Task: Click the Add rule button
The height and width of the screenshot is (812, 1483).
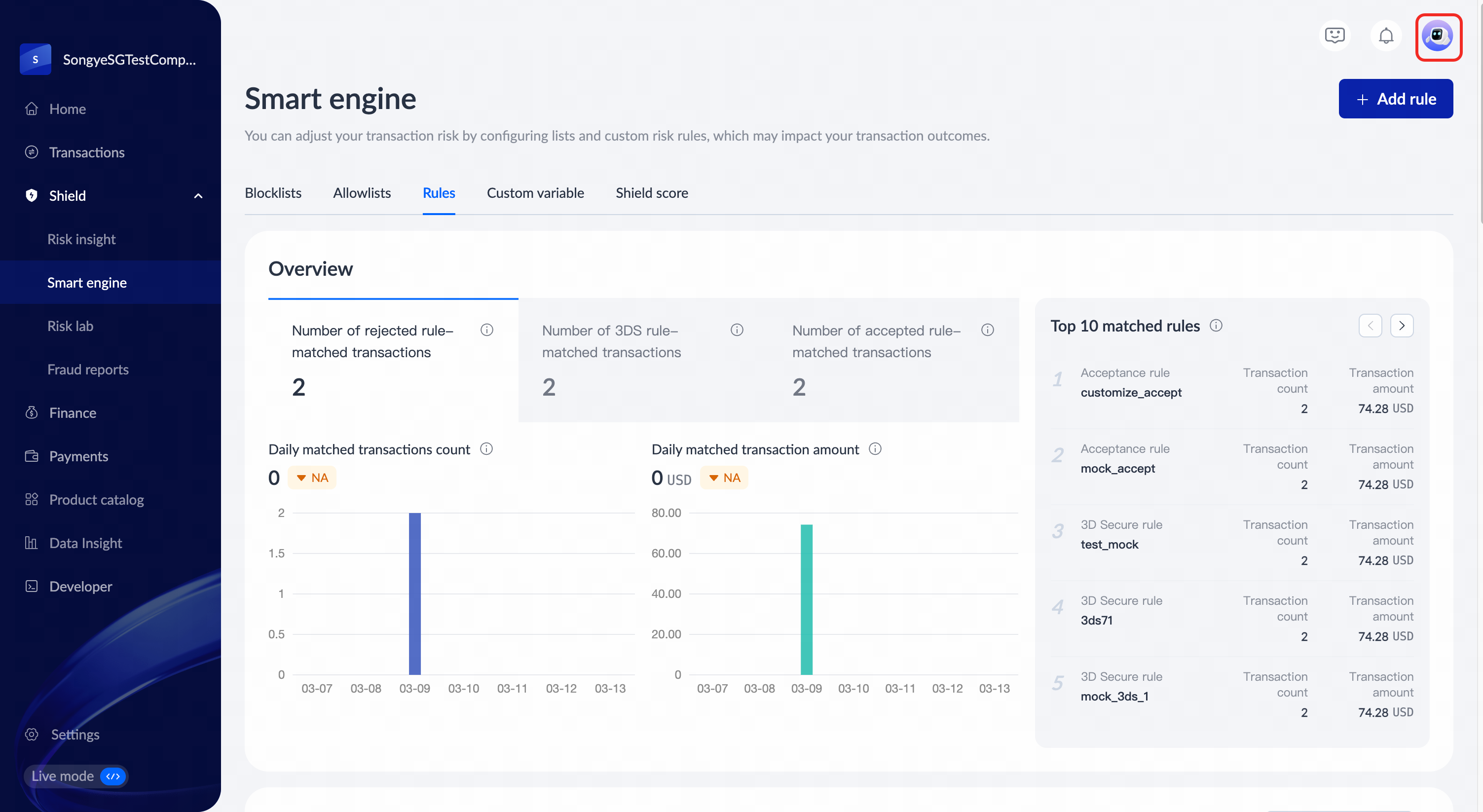Action: click(1396, 99)
